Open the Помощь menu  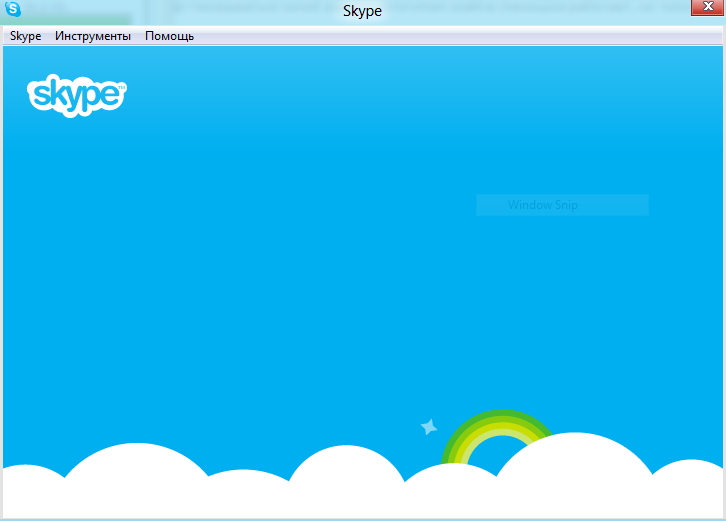click(x=169, y=36)
